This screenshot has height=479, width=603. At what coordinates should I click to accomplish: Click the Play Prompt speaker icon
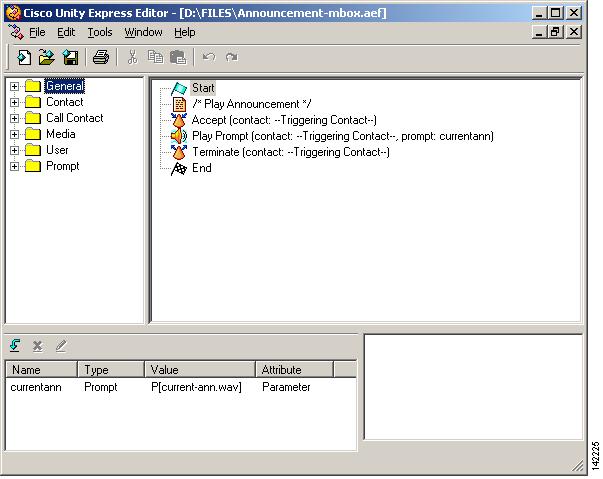pyautogui.click(x=179, y=136)
